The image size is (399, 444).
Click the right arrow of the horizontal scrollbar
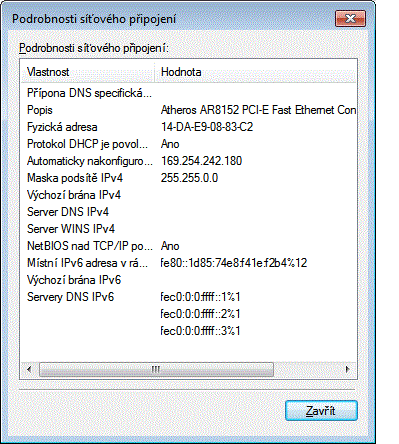click(348, 369)
